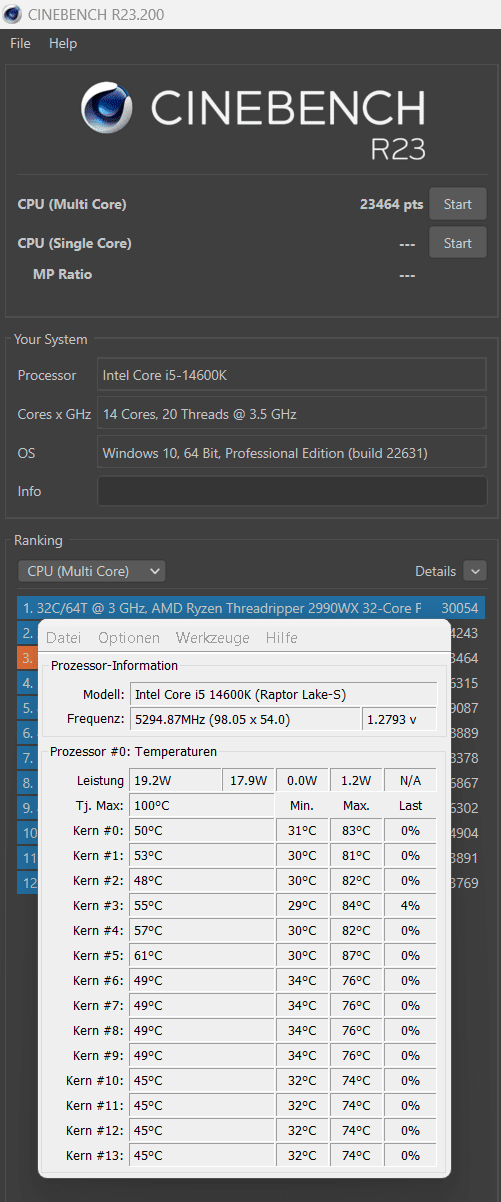Image resolution: width=501 pixels, height=1202 pixels.
Task: Click the Modell field in Core Temp
Action: [x=283, y=694]
